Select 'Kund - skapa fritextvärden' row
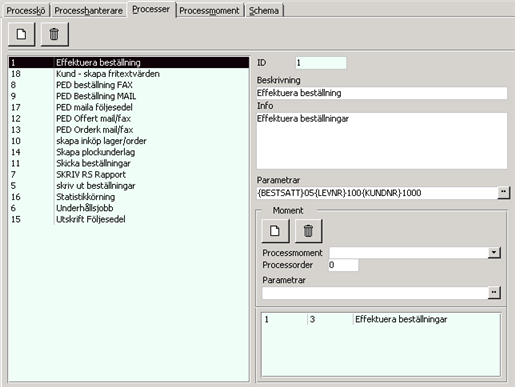515x387 pixels. coord(129,74)
